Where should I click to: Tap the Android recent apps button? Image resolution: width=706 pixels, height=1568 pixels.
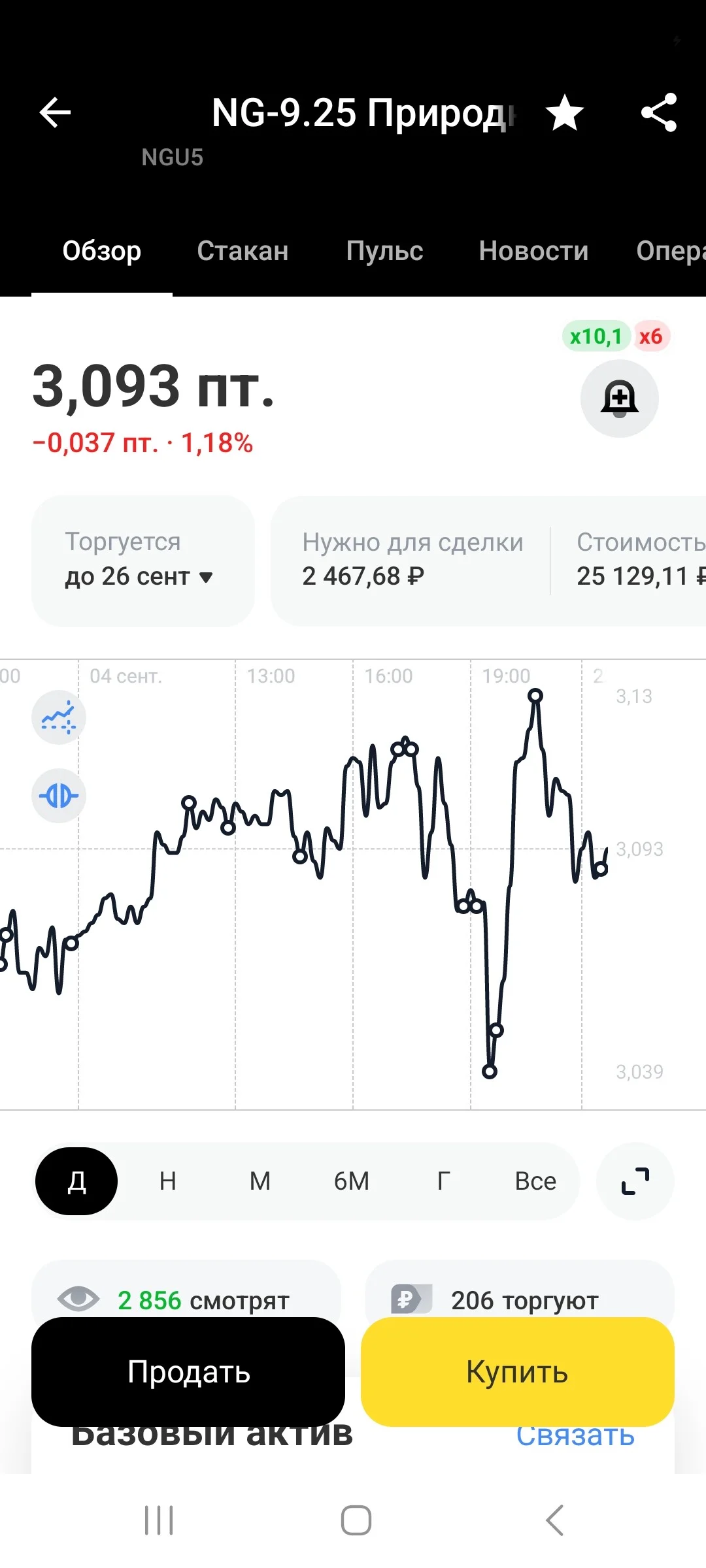click(x=159, y=1520)
